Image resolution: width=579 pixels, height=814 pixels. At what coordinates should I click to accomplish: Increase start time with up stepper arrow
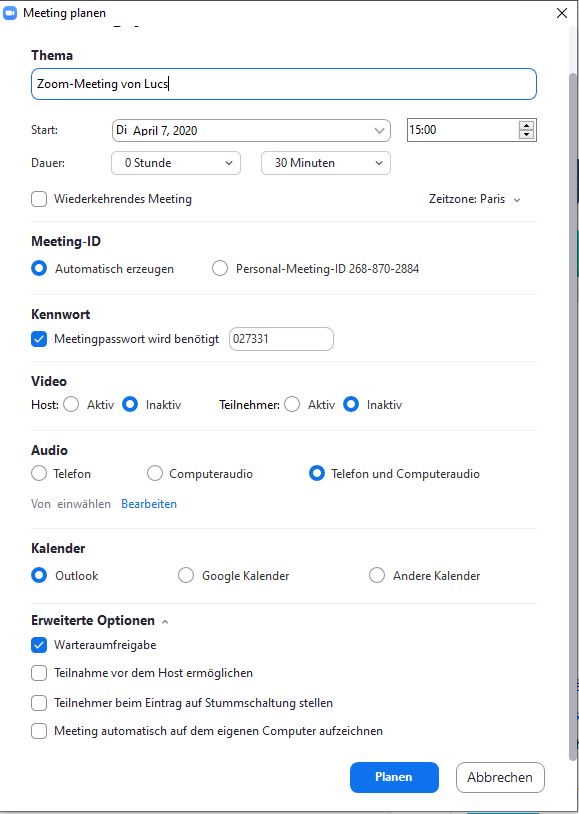pyautogui.click(x=527, y=126)
